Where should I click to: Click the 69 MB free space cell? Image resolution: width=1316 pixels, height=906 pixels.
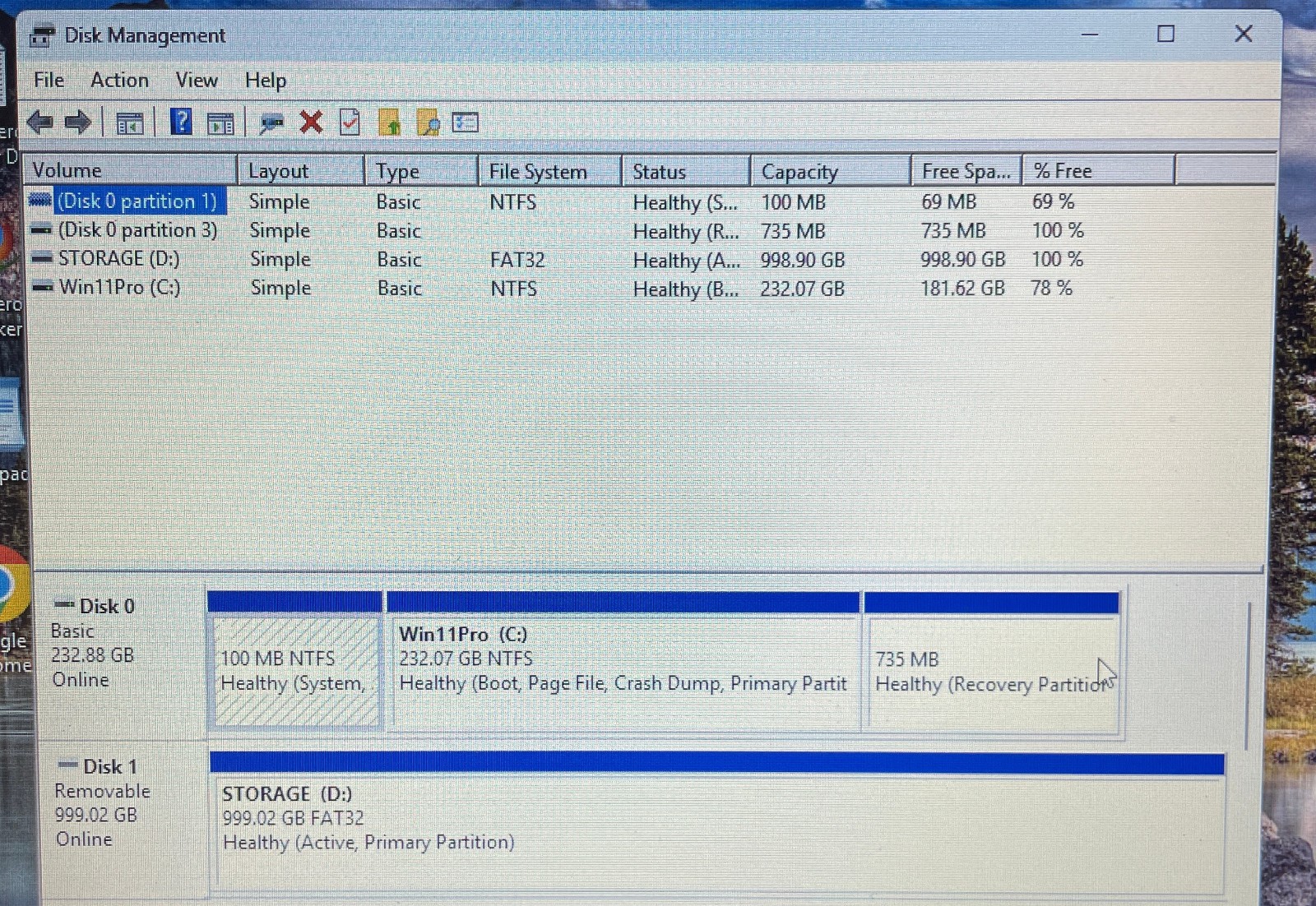tap(949, 201)
